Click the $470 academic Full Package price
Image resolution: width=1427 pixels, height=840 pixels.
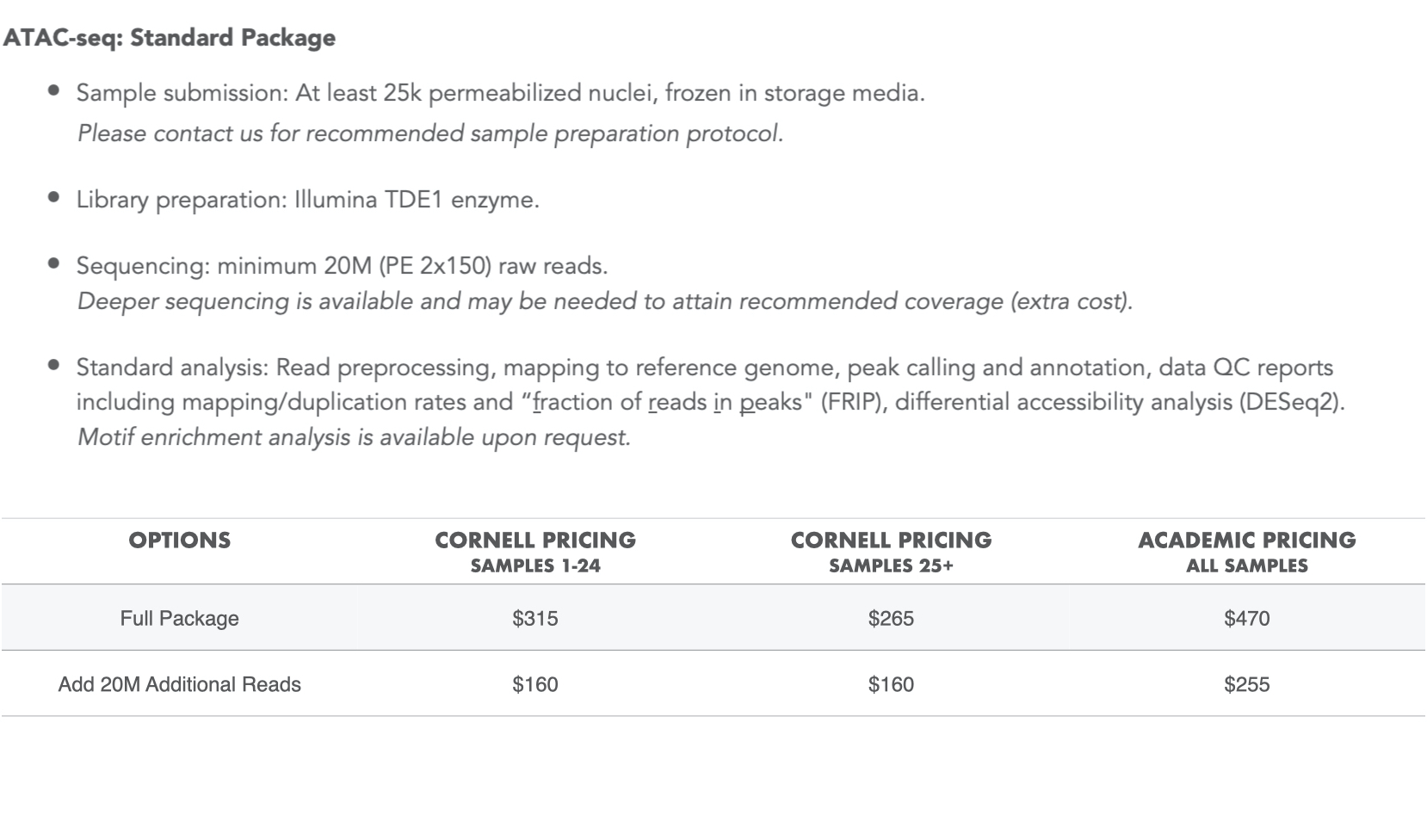[1246, 618]
